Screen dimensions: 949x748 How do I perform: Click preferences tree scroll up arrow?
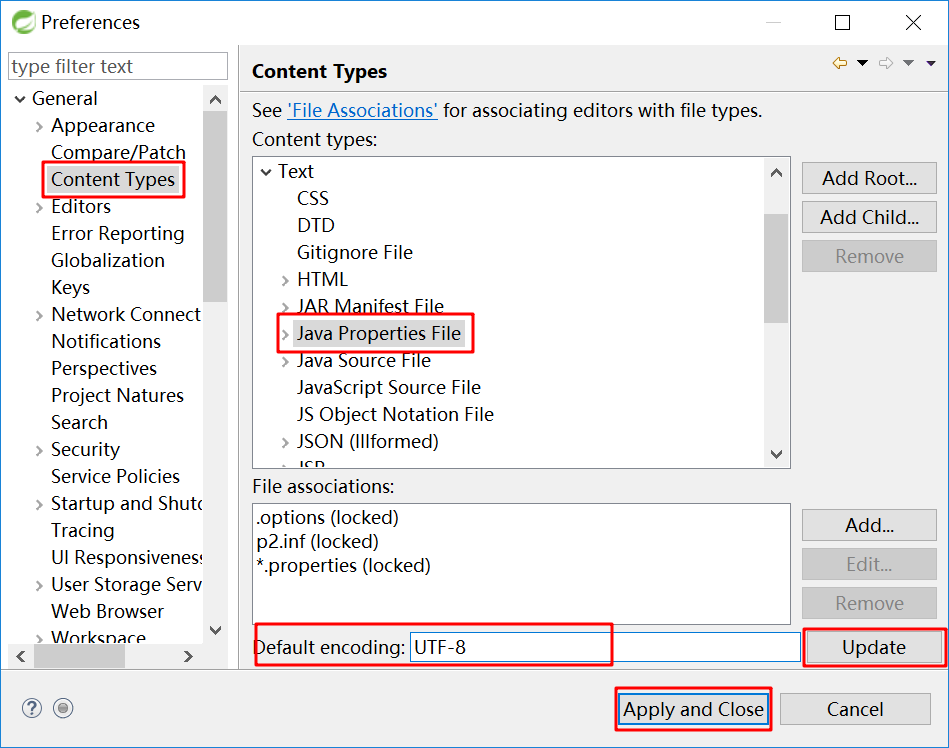click(215, 100)
